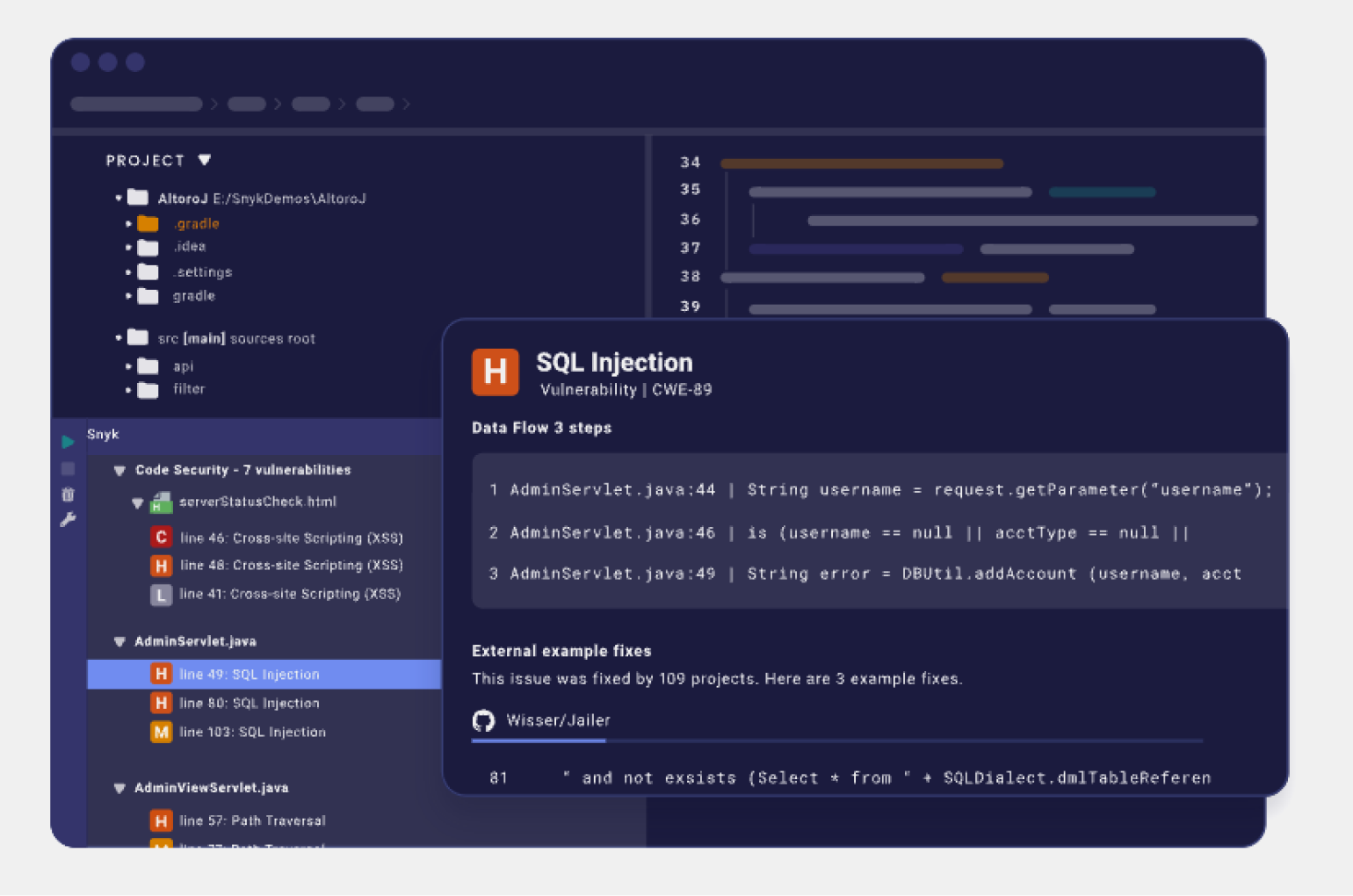
Task: Collapse the AdminViewServlet.java tree node
Action: (119, 789)
